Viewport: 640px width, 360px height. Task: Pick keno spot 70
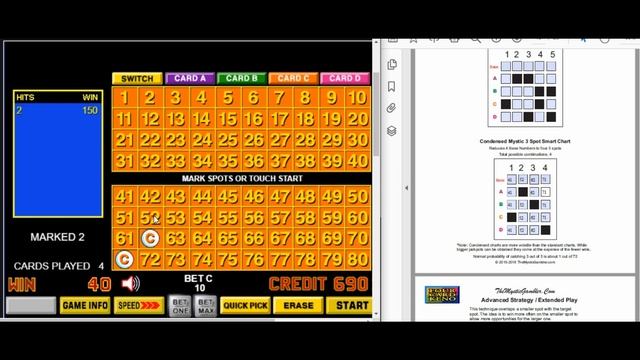coord(358,238)
